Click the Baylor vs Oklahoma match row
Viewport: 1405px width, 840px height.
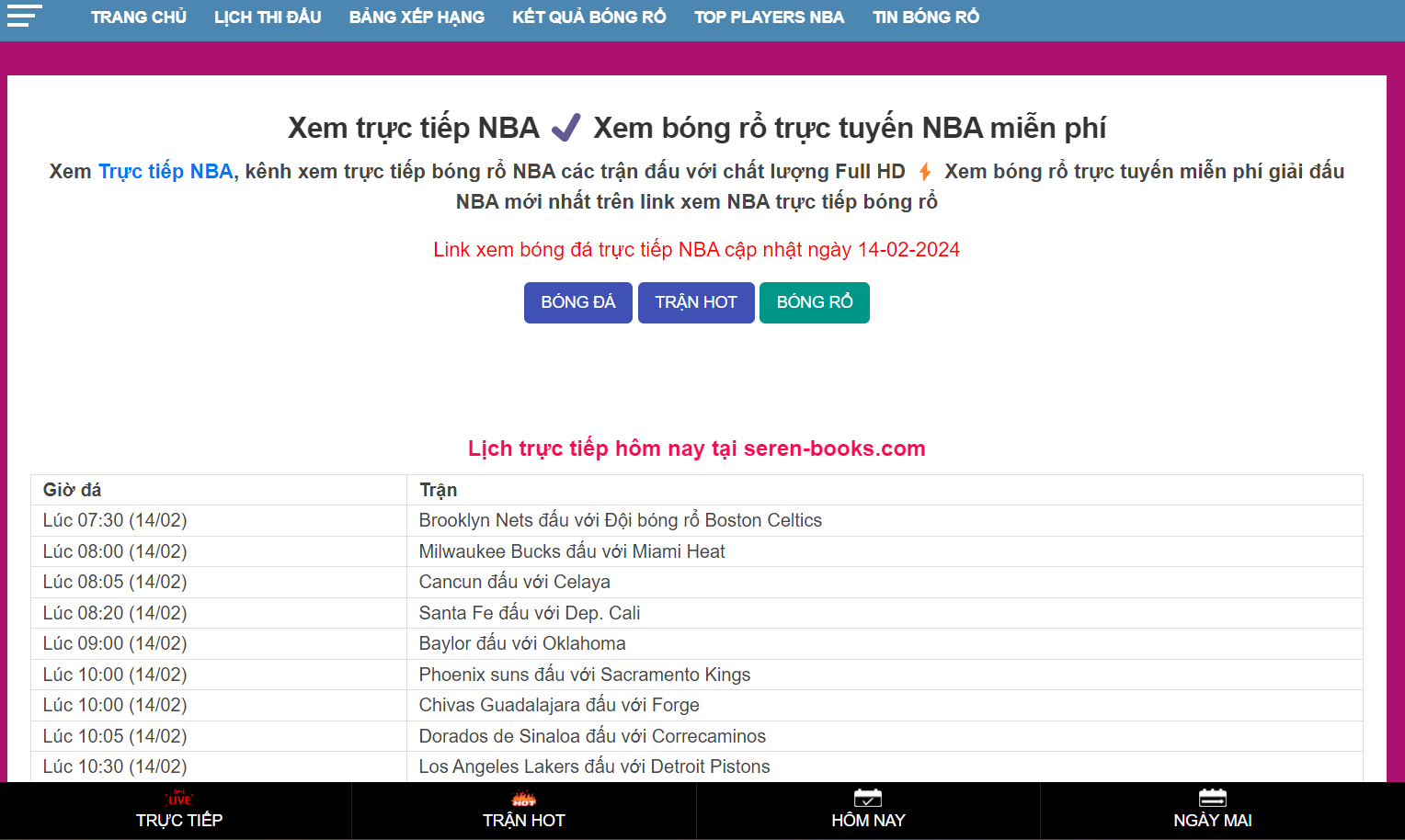[521, 643]
